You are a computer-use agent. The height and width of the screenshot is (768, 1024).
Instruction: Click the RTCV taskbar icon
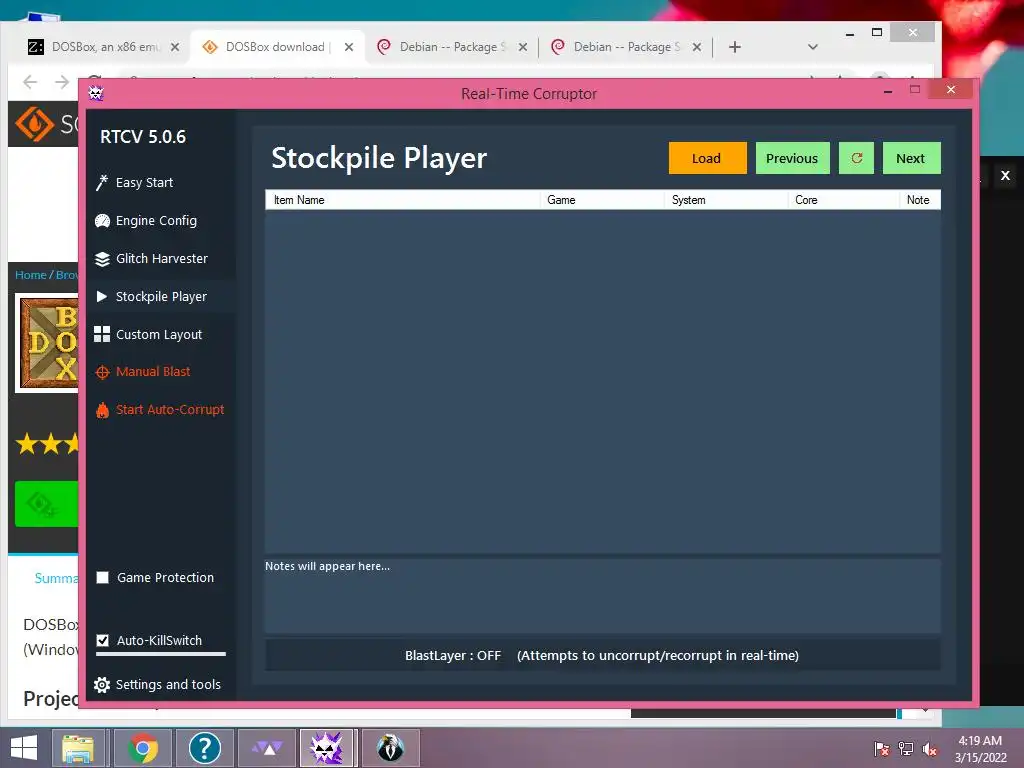click(x=327, y=748)
